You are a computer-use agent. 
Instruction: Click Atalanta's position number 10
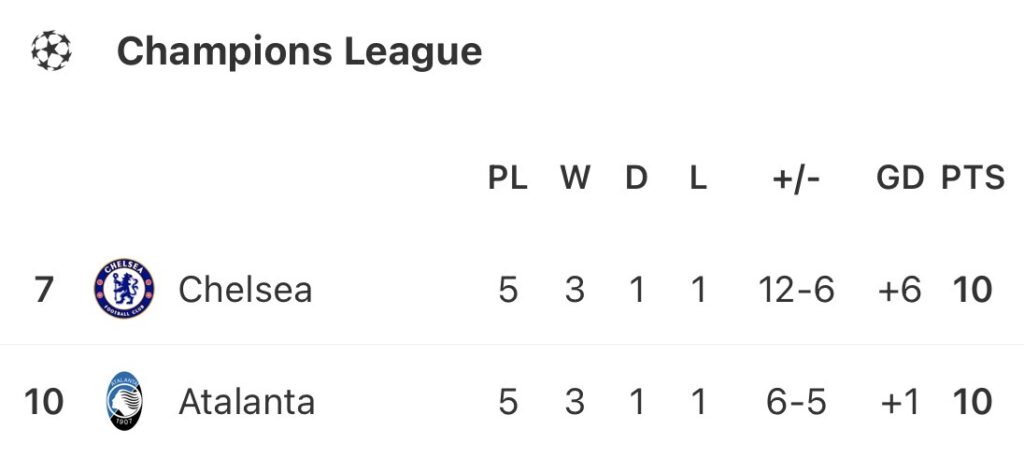[x=44, y=402]
